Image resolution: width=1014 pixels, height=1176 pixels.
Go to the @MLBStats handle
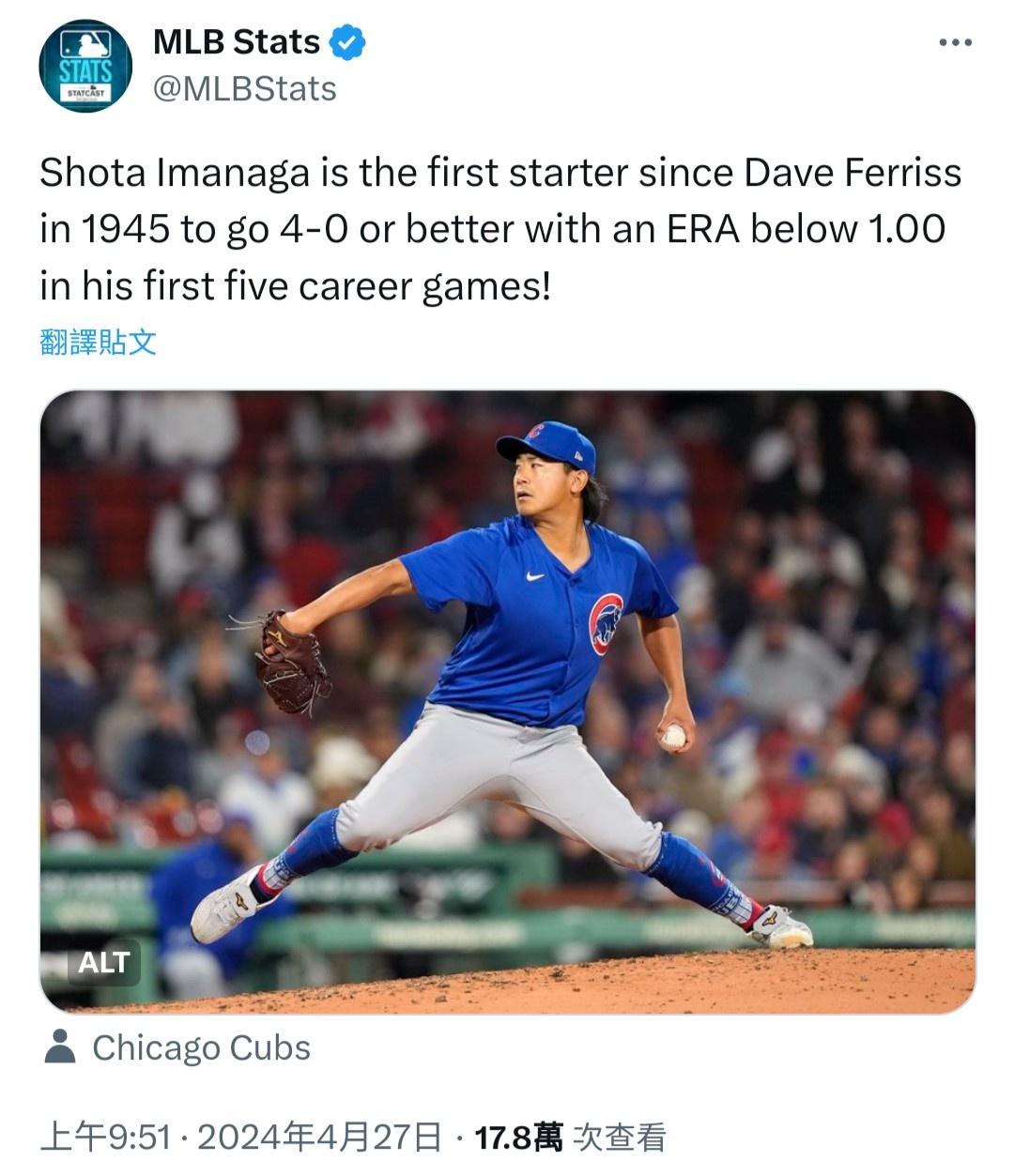click(244, 89)
